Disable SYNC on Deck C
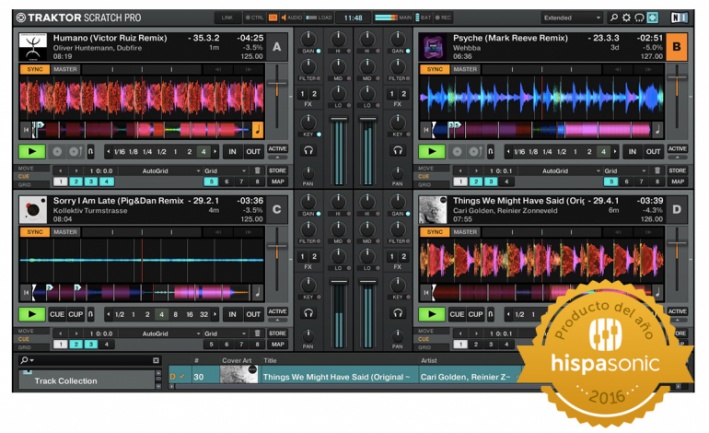This screenshot has width=709, height=433. point(35,232)
